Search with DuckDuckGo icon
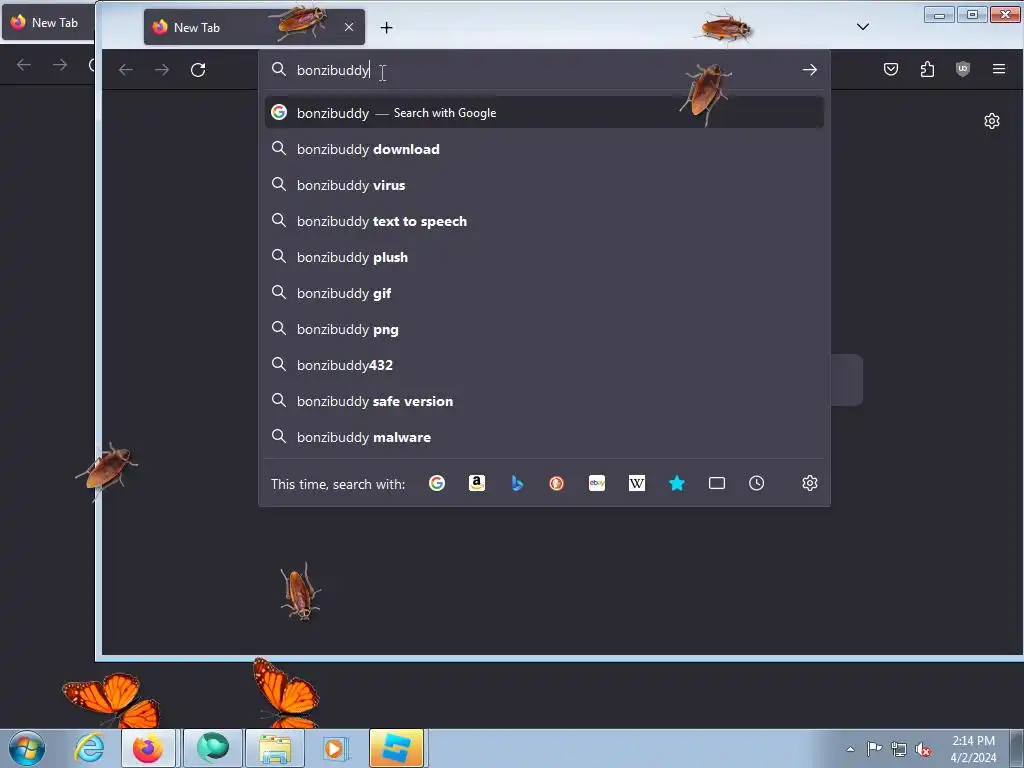This screenshot has height=768, width=1024. pyautogui.click(x=556, y=483)
